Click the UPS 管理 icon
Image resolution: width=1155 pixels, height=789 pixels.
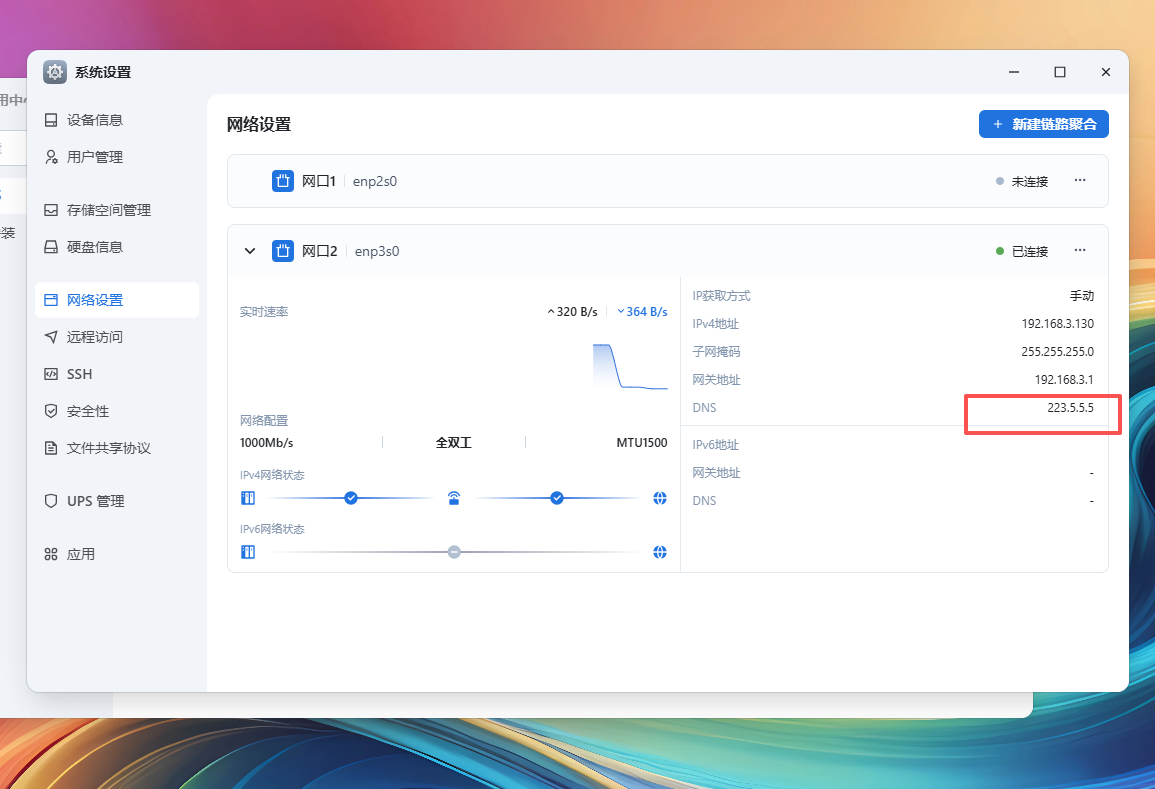pos(51,501)
